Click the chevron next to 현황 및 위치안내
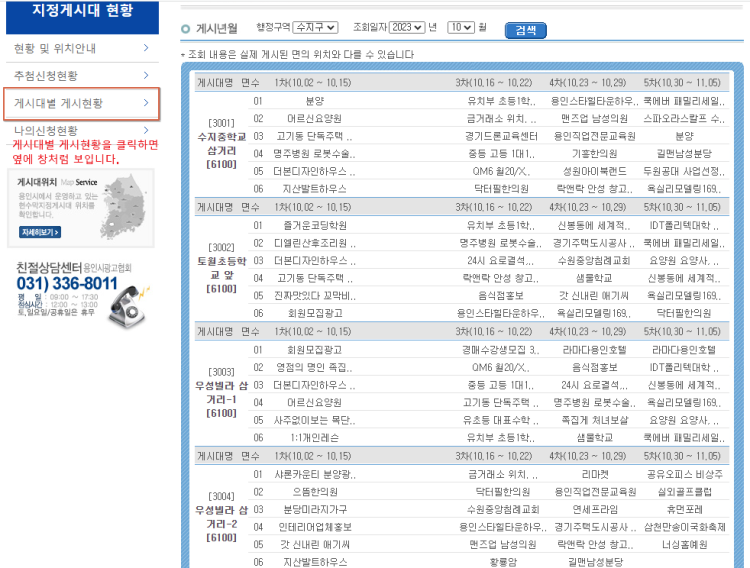This screenshot has width=750, height=568. 146,47
